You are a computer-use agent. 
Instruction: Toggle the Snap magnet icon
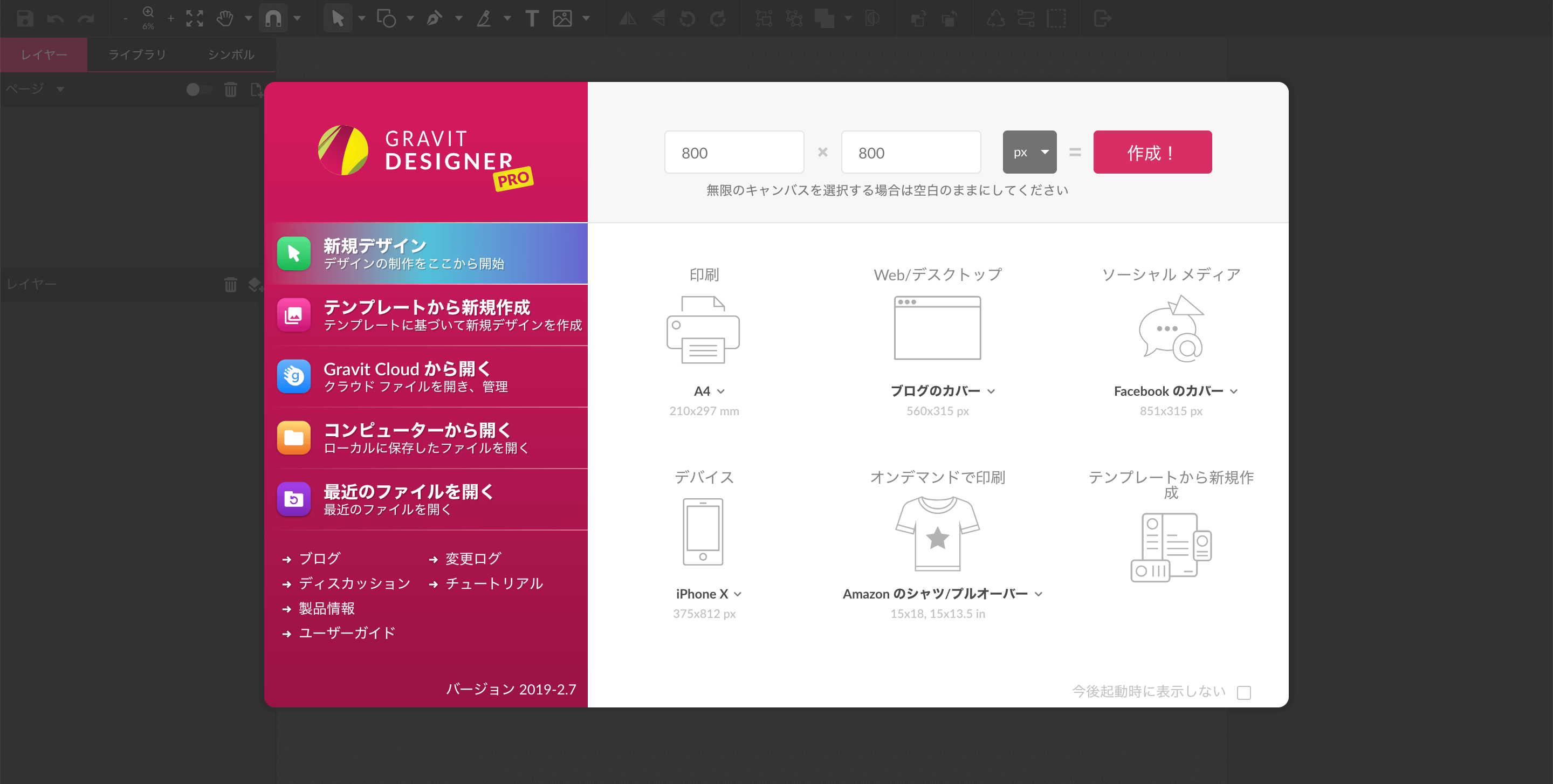(273, 19)
